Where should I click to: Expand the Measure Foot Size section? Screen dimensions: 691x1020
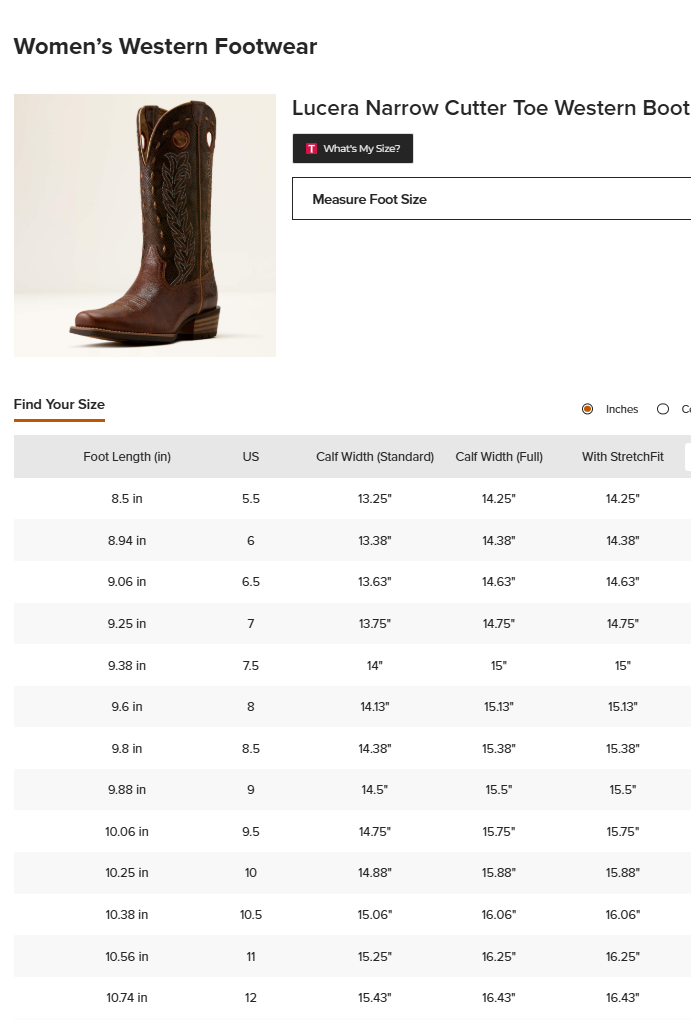491,198
